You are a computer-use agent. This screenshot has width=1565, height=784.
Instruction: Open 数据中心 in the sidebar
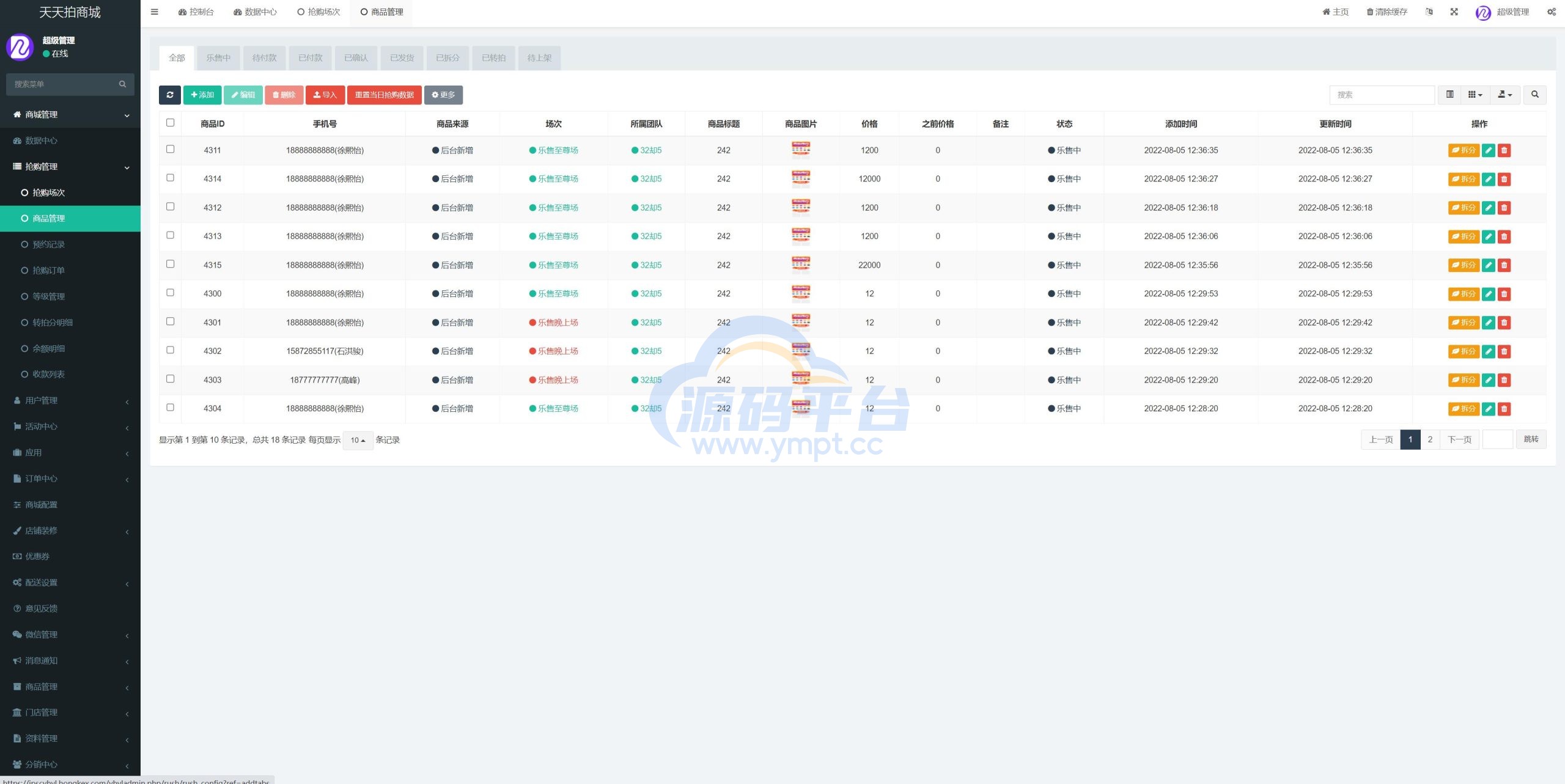click(70, 141)
